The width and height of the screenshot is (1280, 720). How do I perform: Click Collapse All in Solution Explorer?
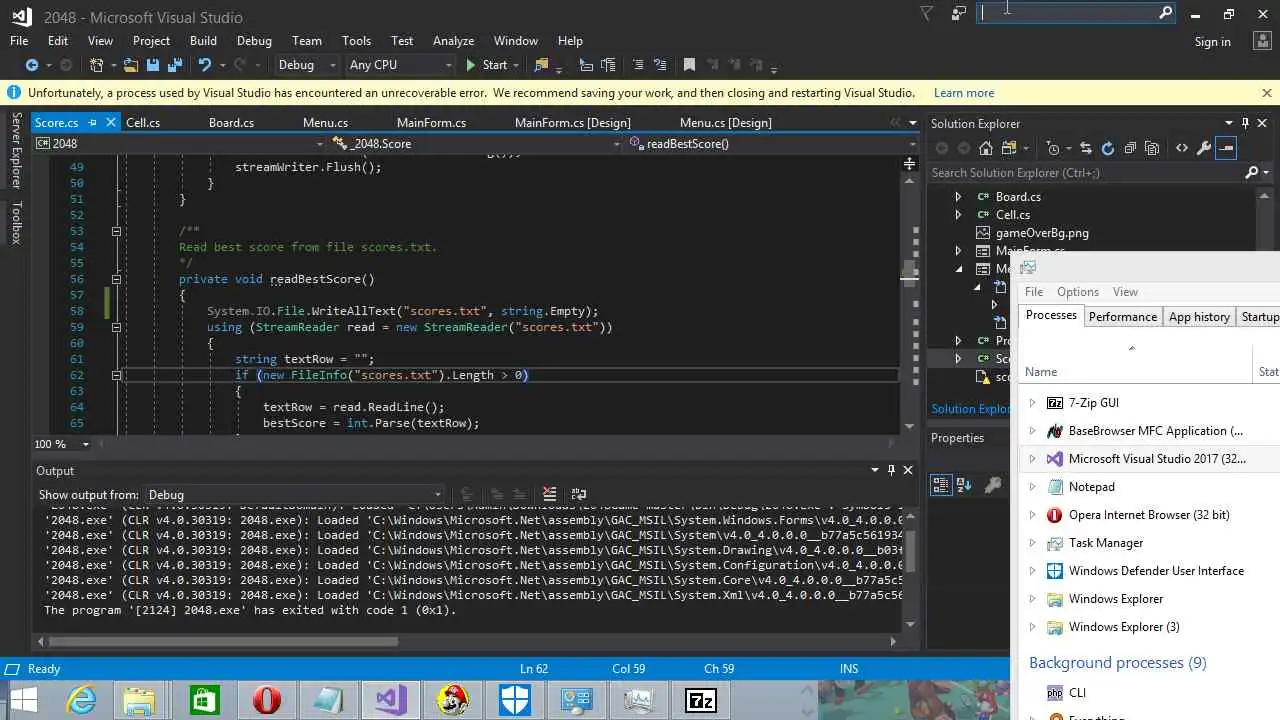(x=1130, y=148)
